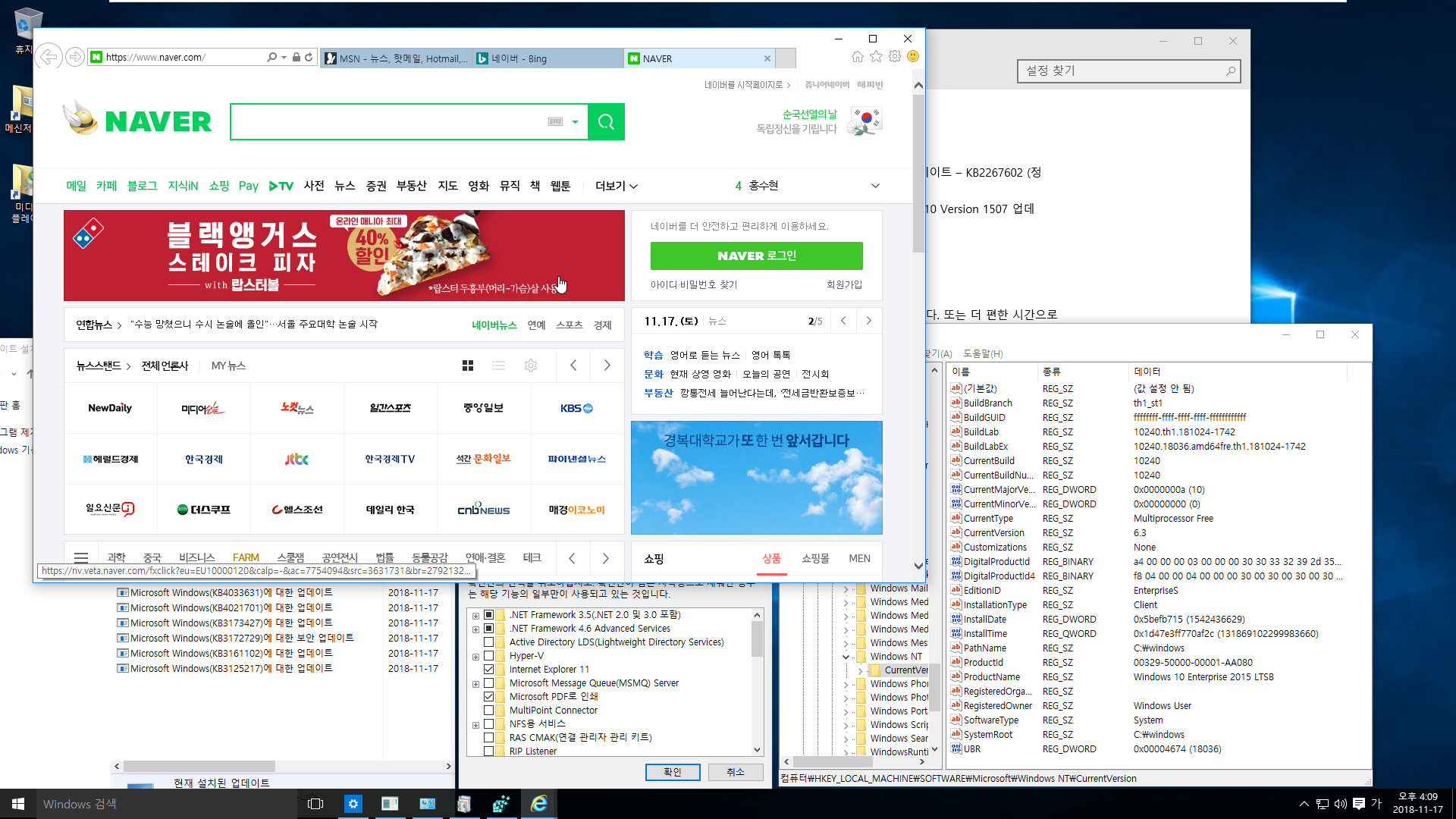Click 취소 in Windows Features dialog
Screen dimensions: 1456x819
tap(736, 772)
